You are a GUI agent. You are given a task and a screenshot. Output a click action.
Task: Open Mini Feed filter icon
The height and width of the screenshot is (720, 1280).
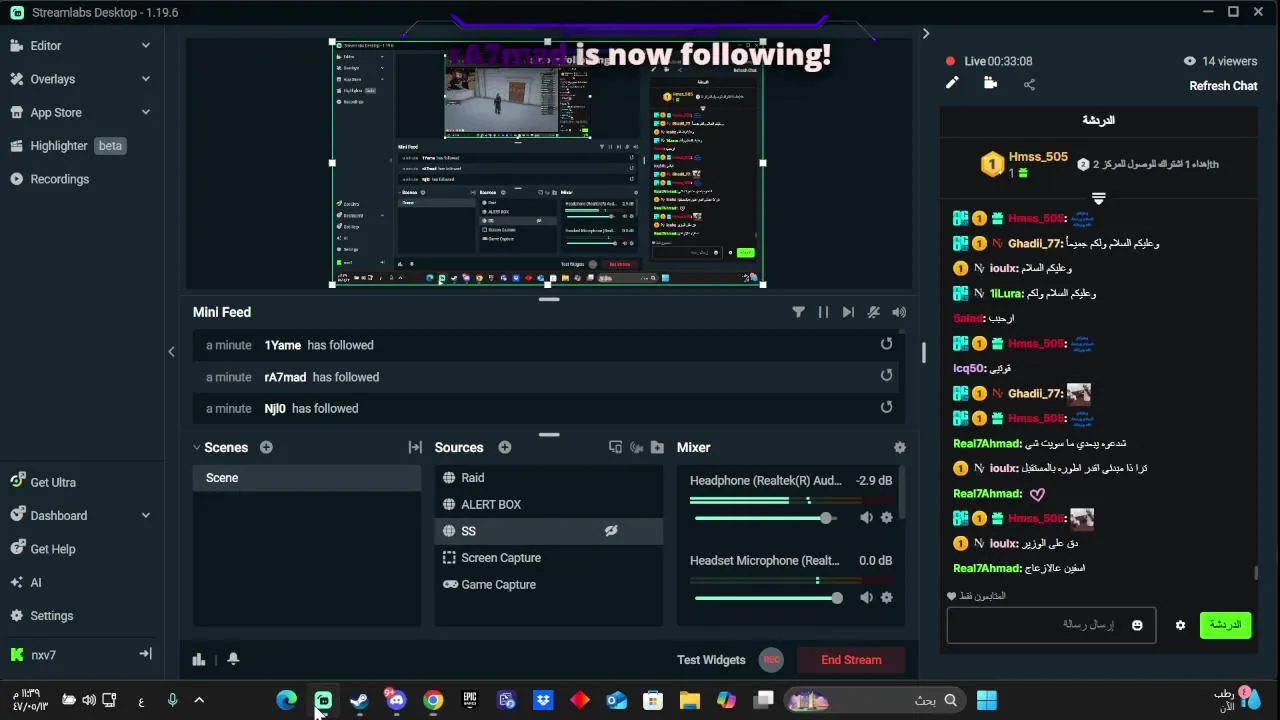(798, 312)
